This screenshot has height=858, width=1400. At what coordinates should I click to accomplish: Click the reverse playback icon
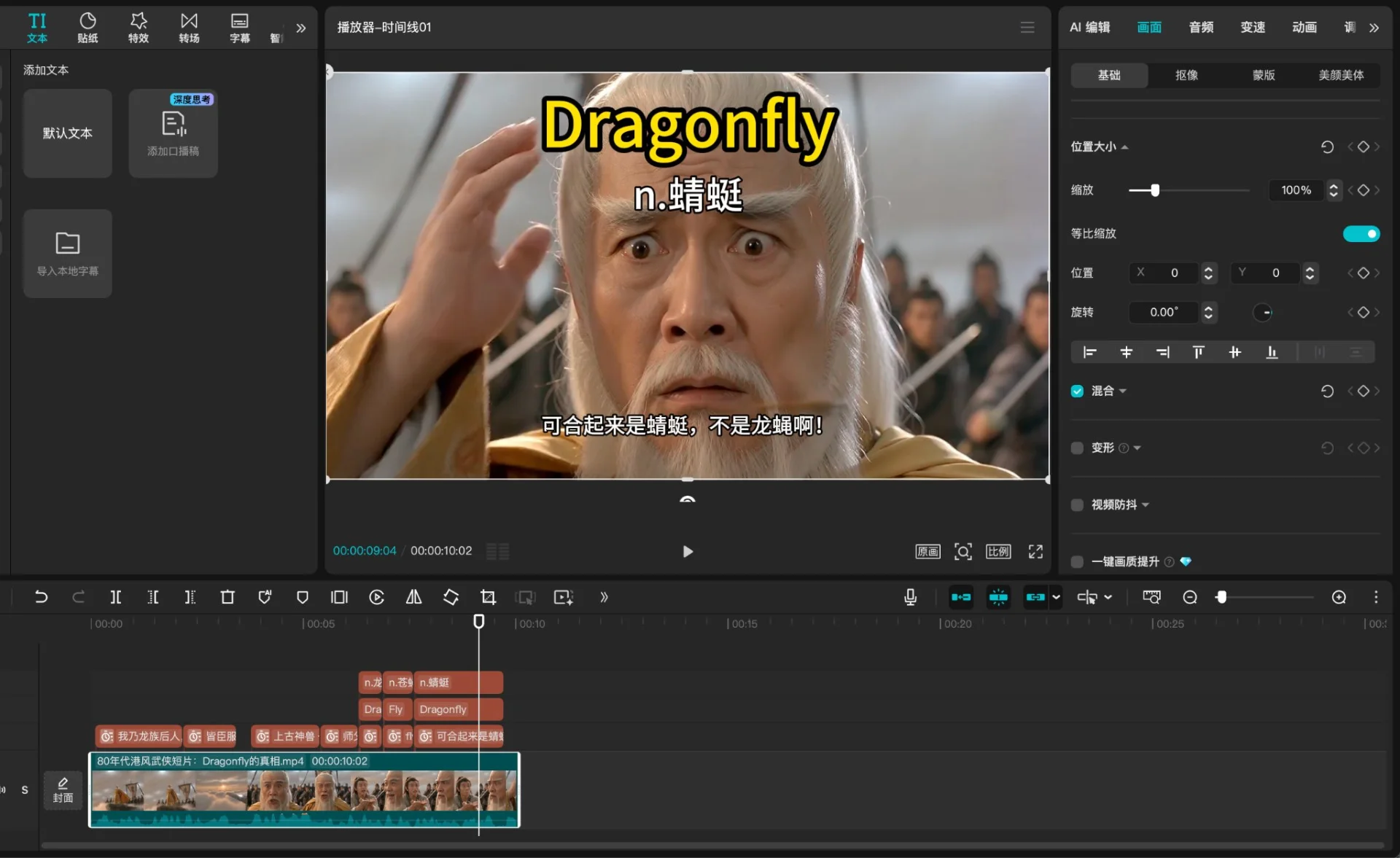[376, 598]
